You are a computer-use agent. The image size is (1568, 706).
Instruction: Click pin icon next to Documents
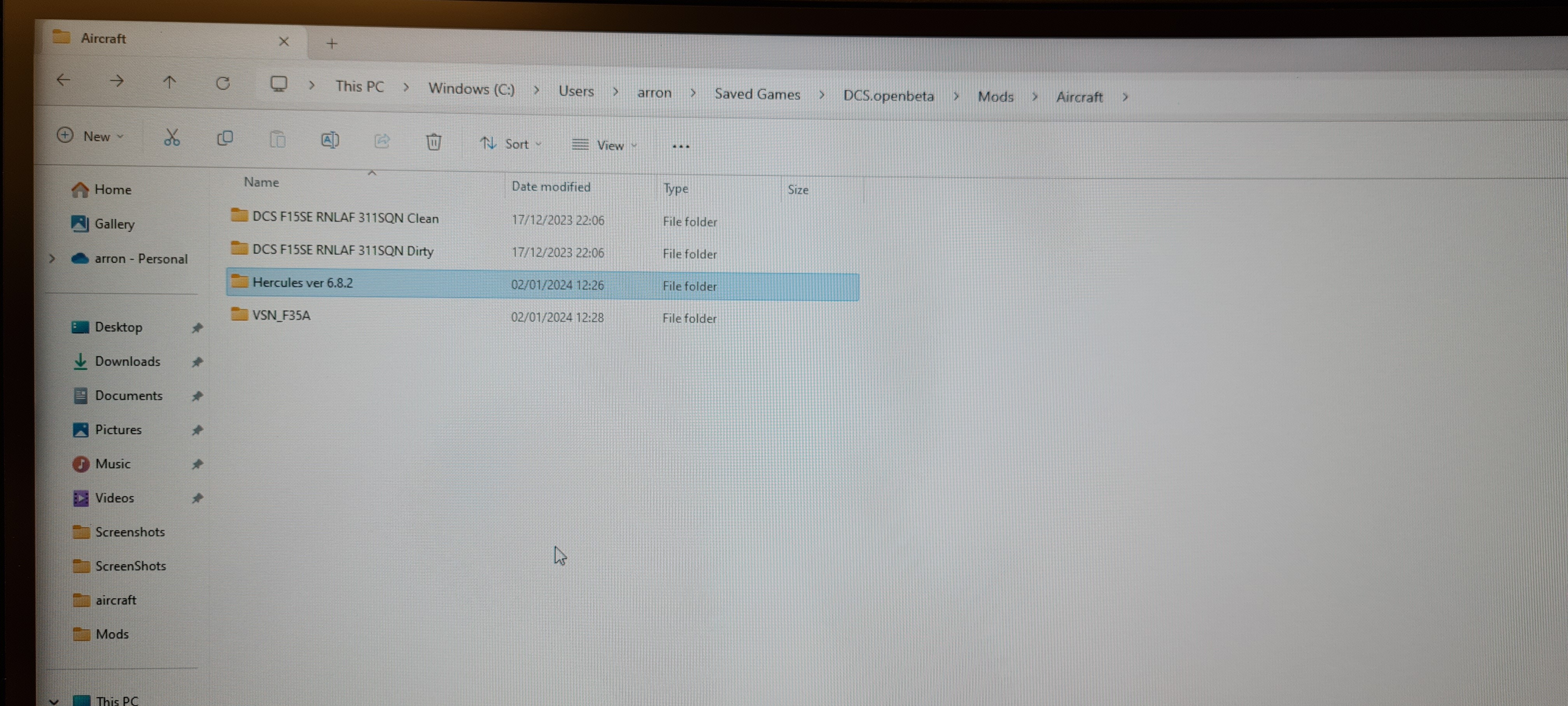click(197, 396)
